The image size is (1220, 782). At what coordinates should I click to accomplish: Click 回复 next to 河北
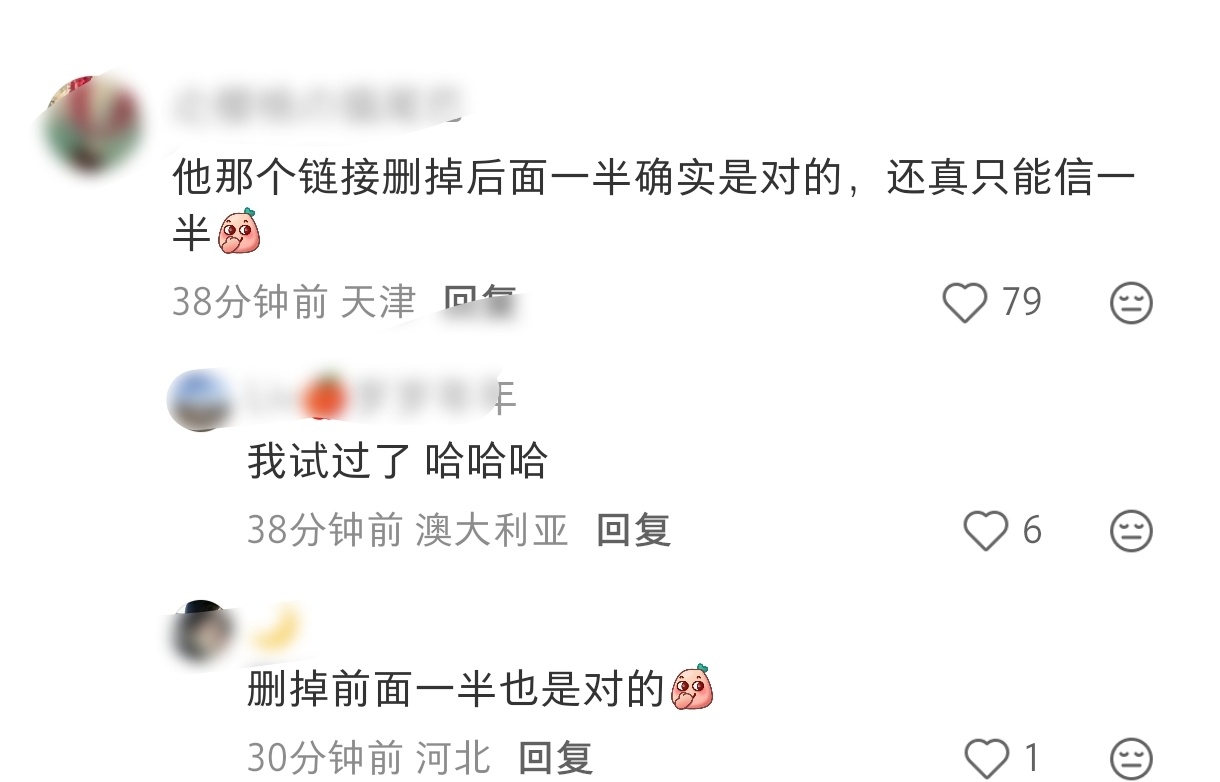(x=556, y=758)
